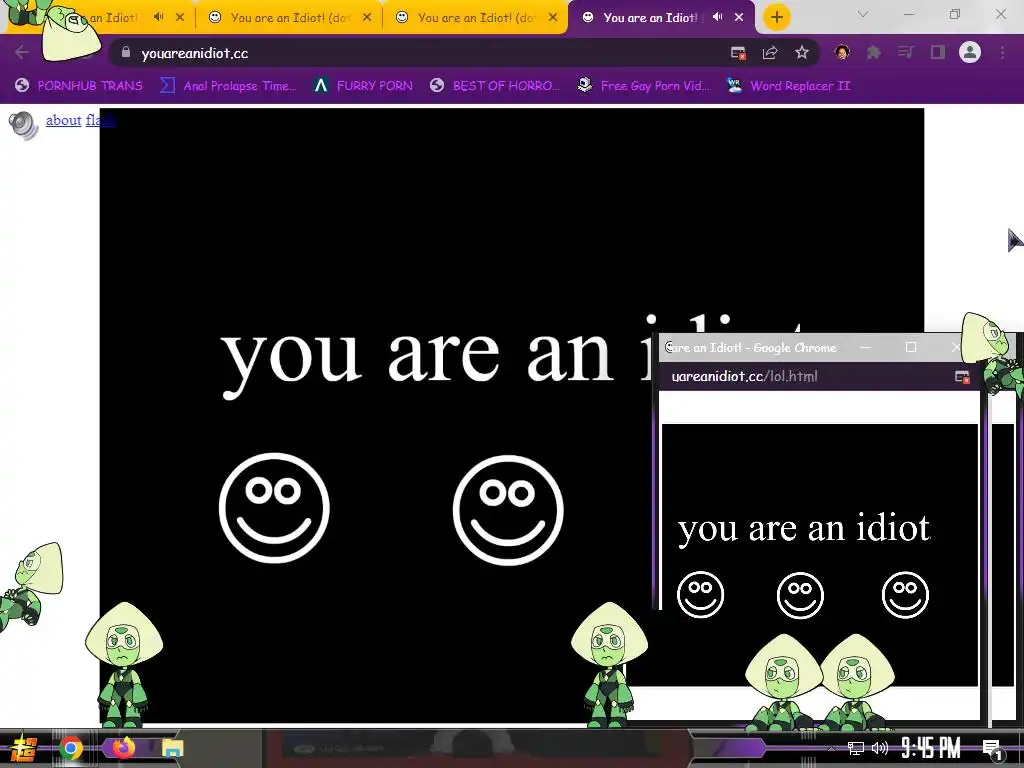Close the active Idiot tab
This screenshot has height=768, width=1024.
click(739, 18)
